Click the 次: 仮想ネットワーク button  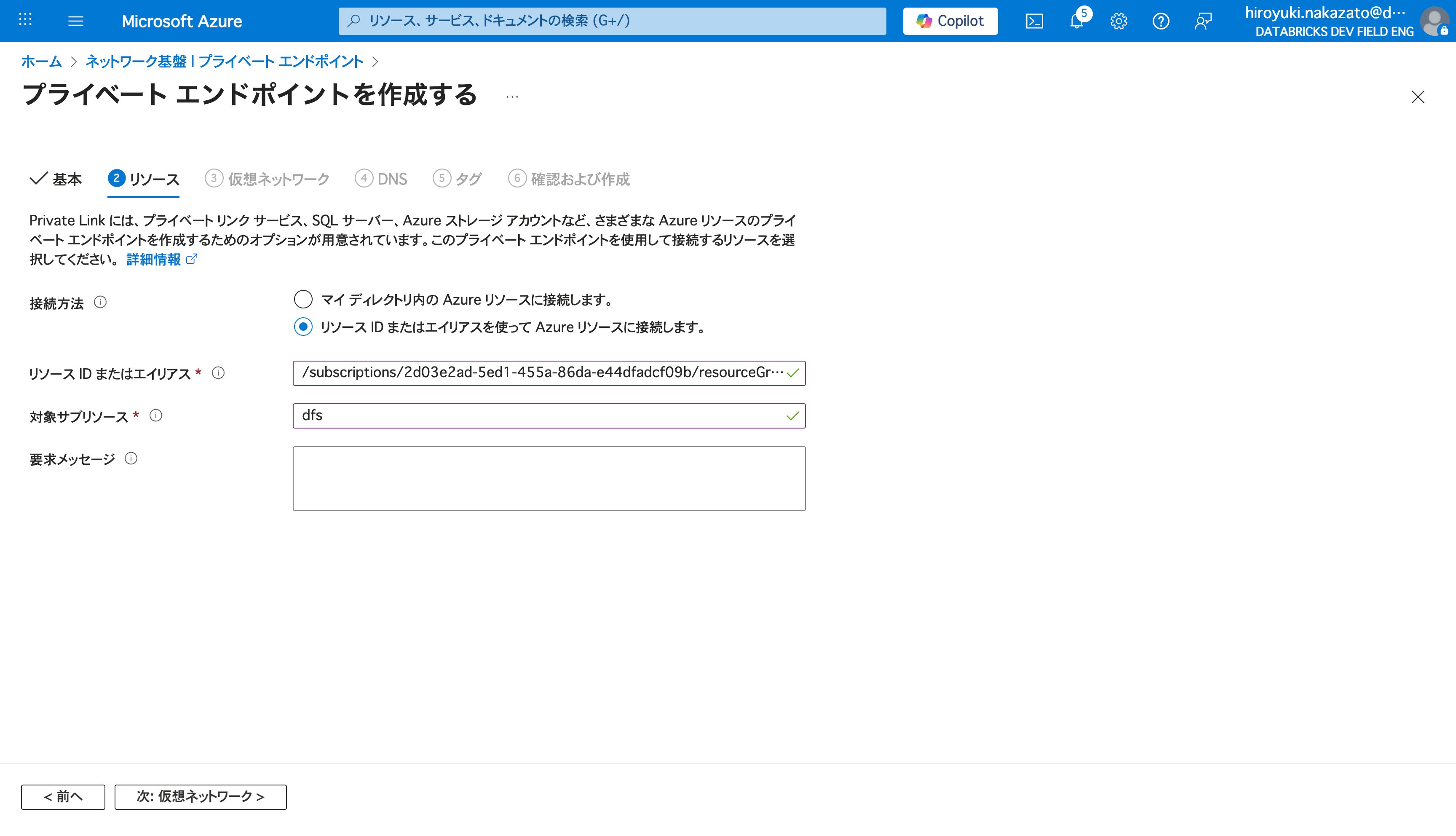[200, 796]
